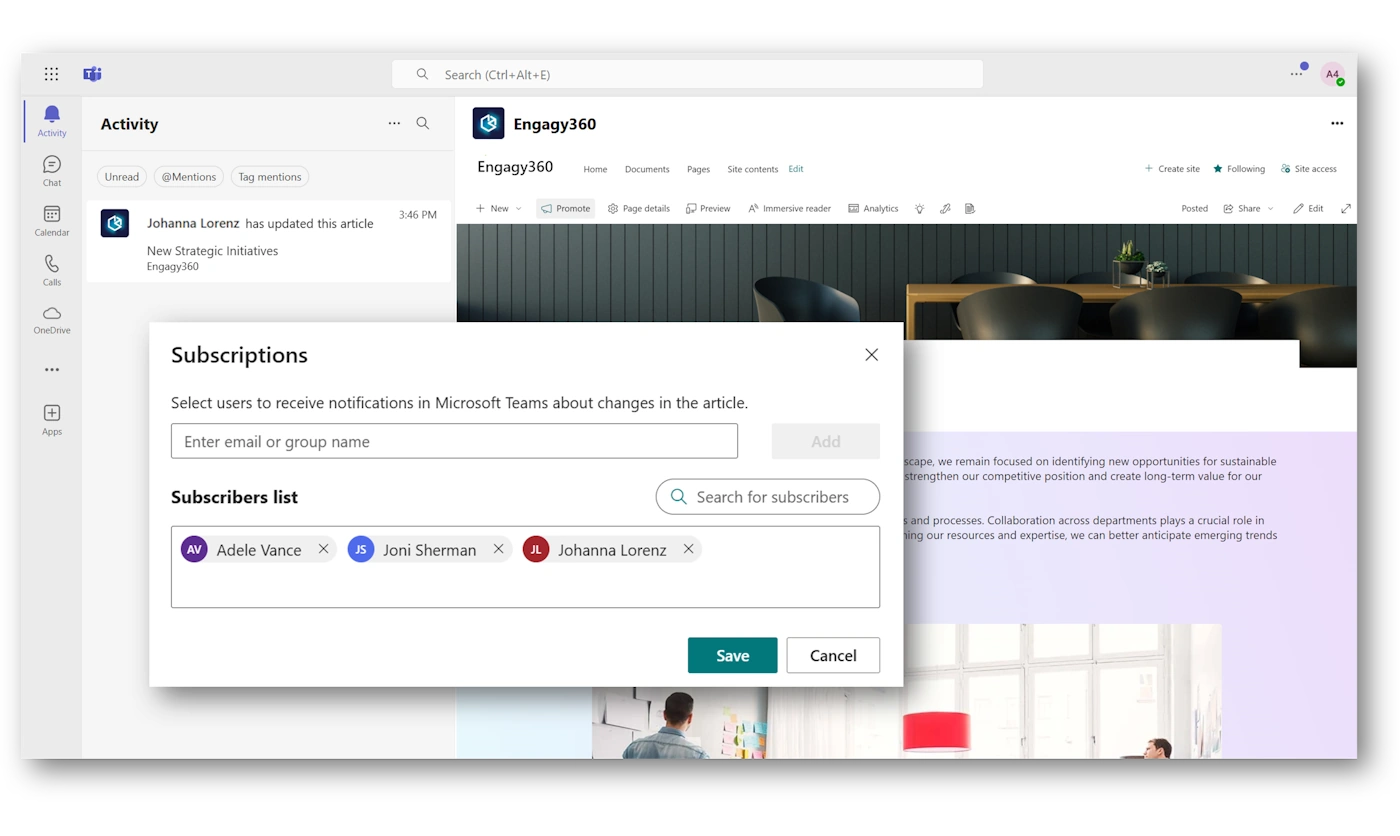This screenshot has width=1400, height=836.
Task: Open OneDrive from the sidebar
Action: coord(52,319)
